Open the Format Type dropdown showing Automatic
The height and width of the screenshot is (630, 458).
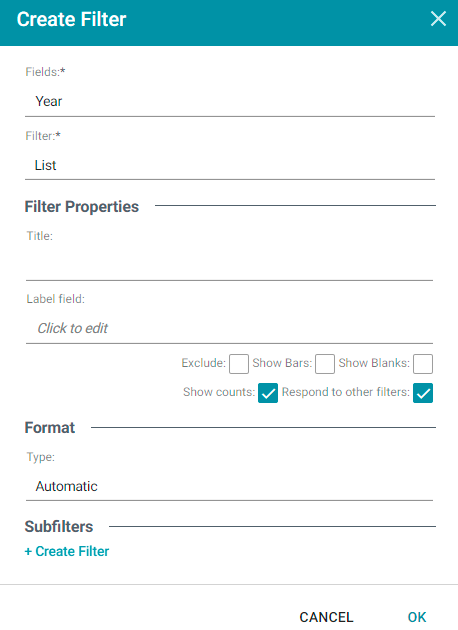coord(229,486)
